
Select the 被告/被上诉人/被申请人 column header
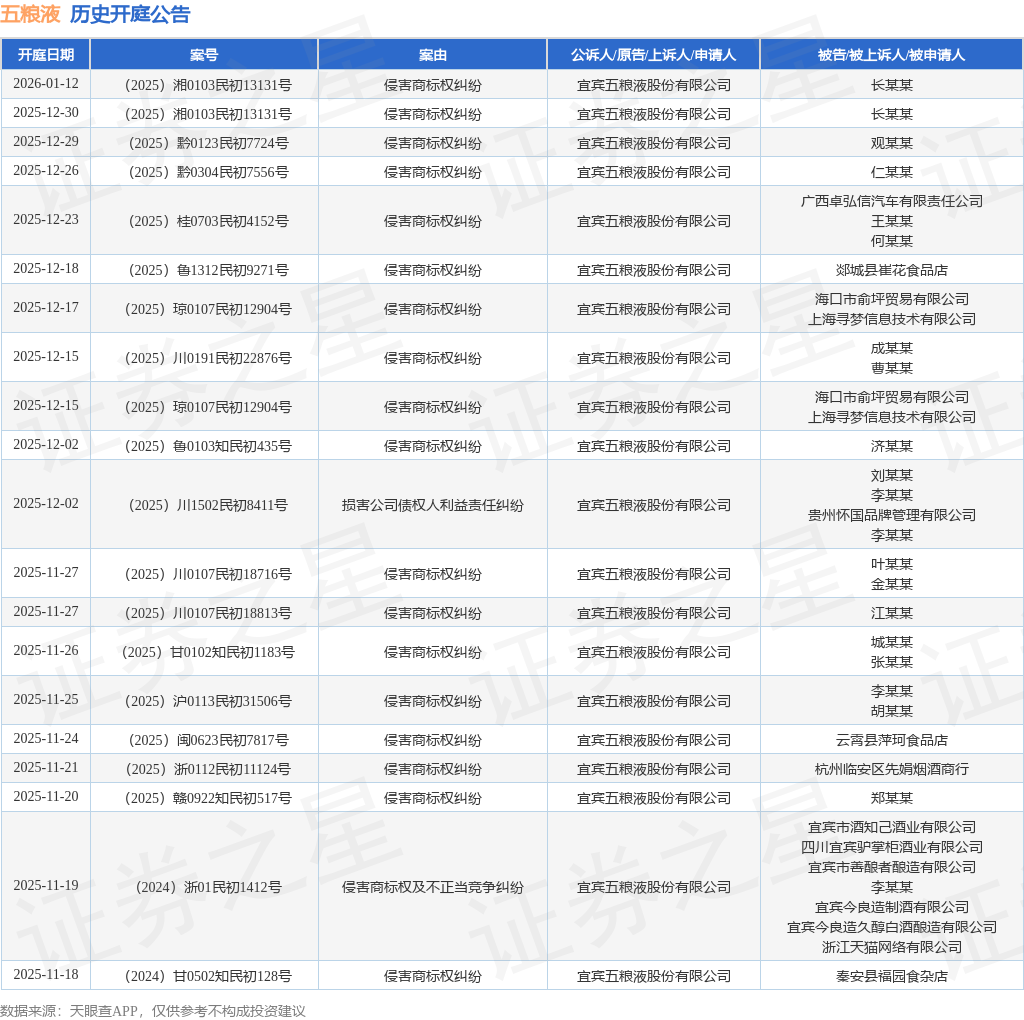point(891,55)
